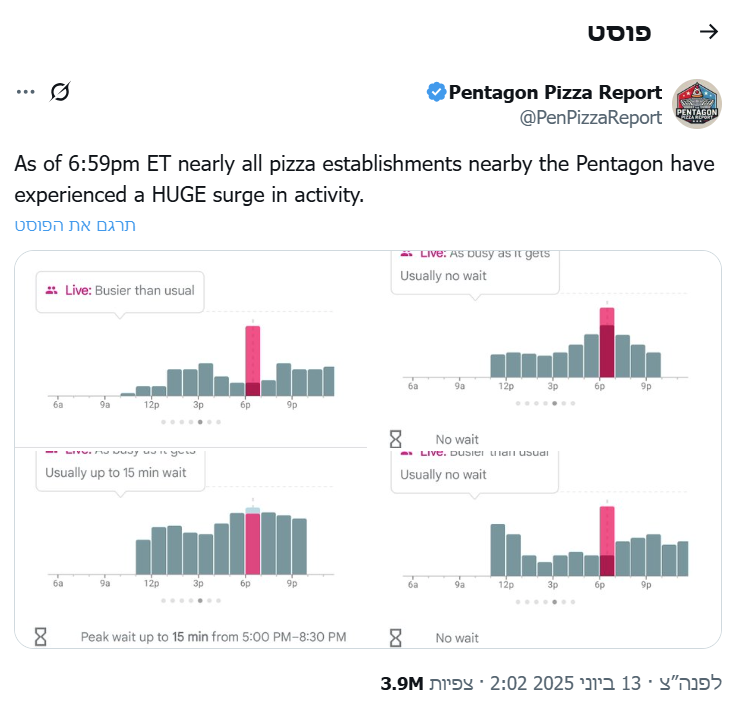Open the Pentagon Pizza Report profile avatar

[x=696, y=104]
